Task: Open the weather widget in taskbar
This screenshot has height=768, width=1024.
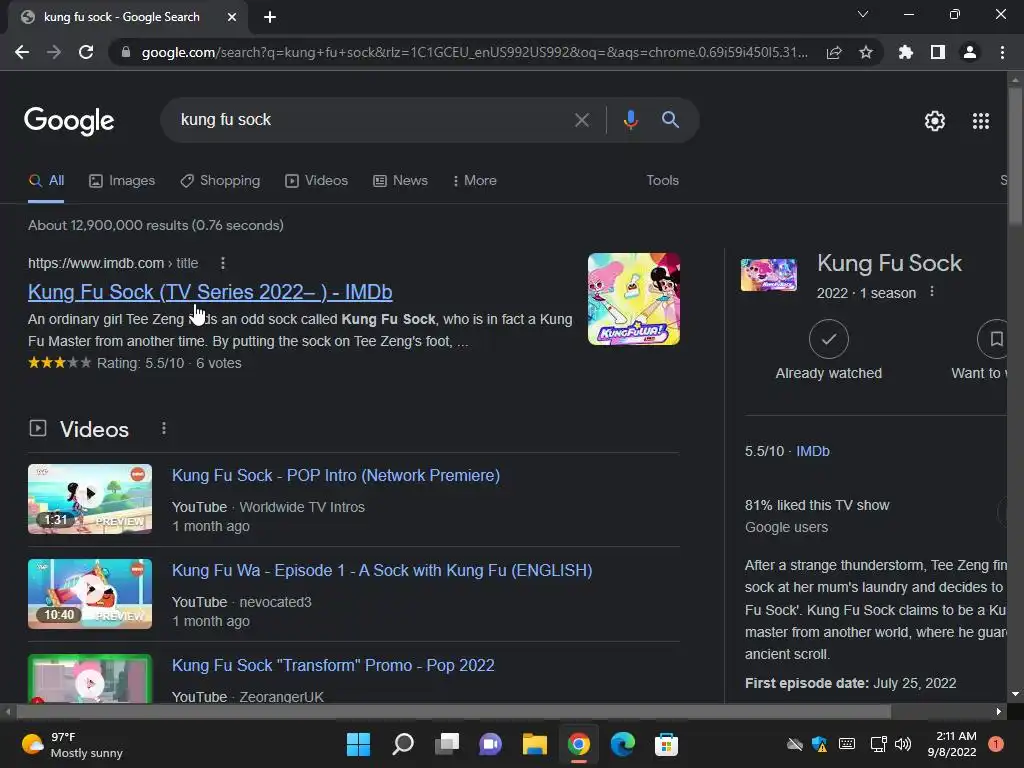Action: coord(72,745)
